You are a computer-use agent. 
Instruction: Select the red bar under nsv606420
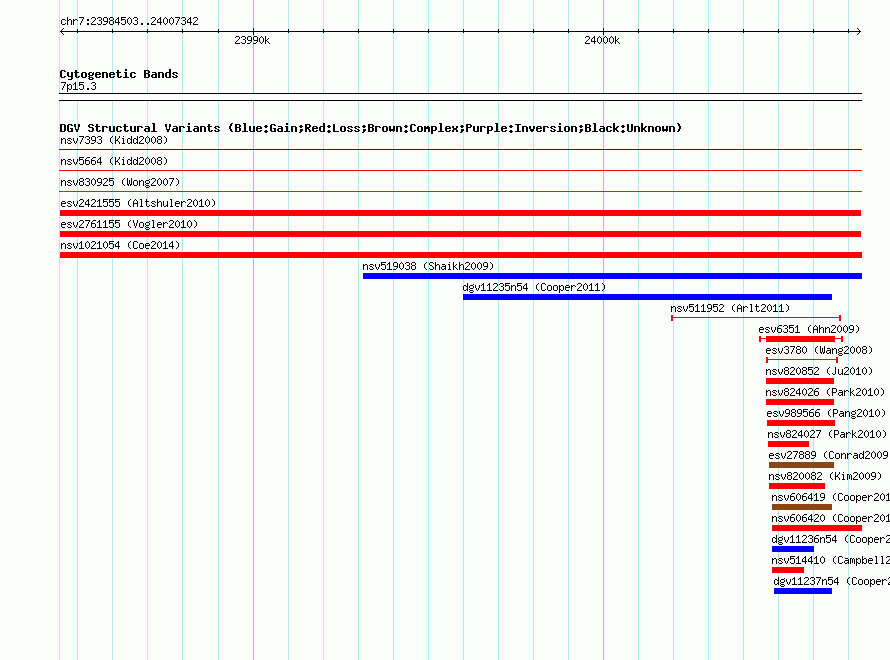[x=817, y=528]
